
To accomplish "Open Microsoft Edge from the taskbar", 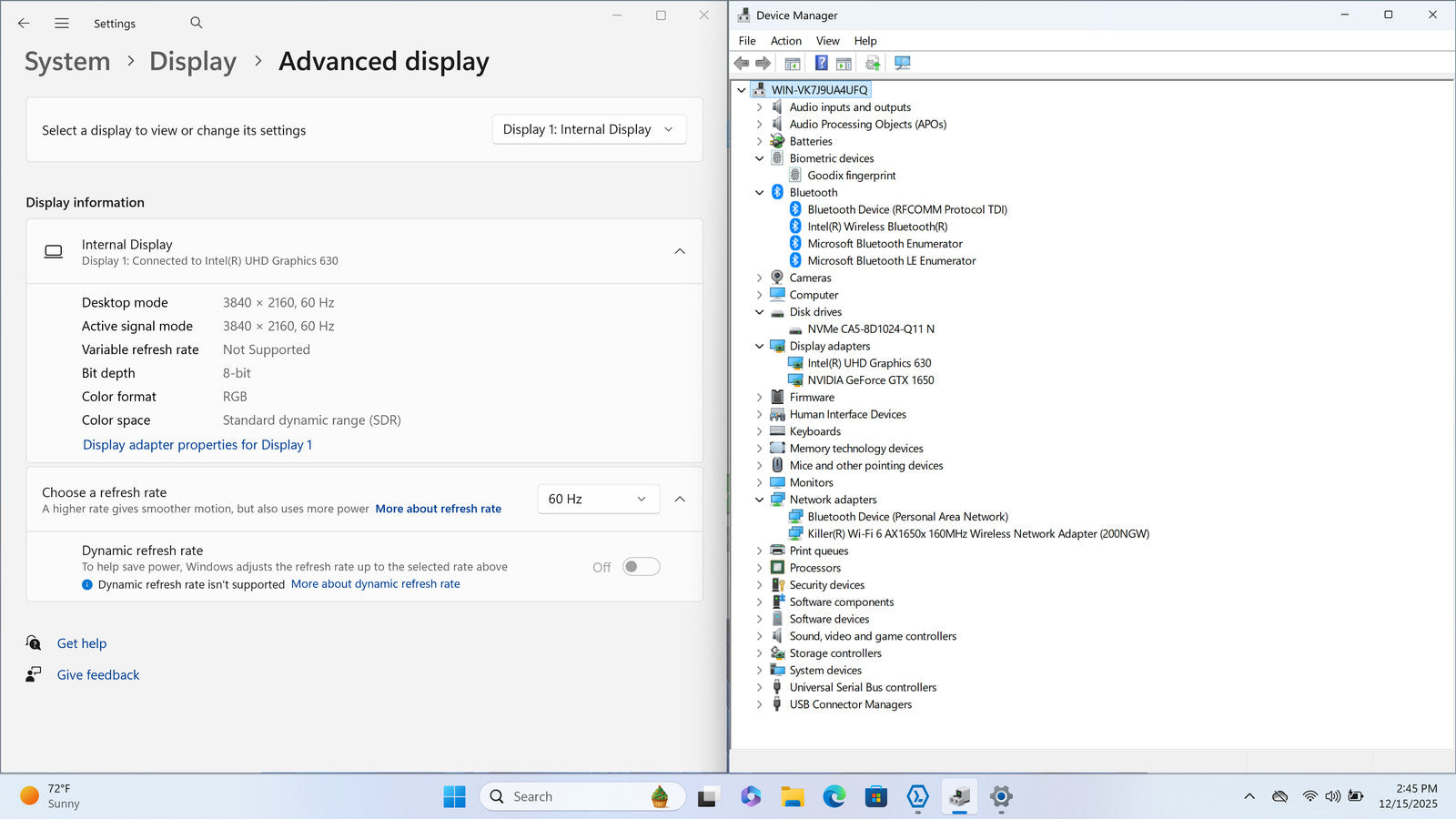I will tap(834, 797).
